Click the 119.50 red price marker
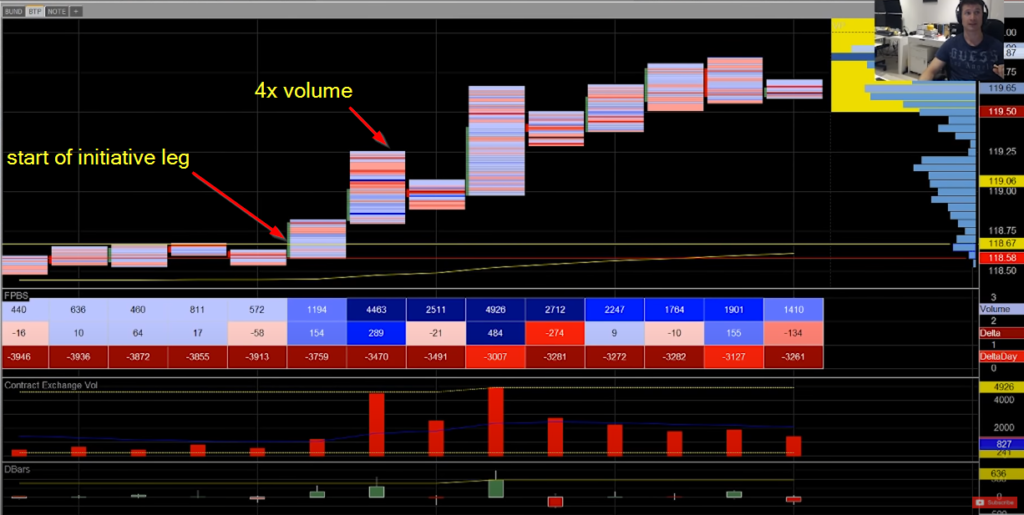This screenshot has width=1024, height=515. click(x=1001, y=112)
